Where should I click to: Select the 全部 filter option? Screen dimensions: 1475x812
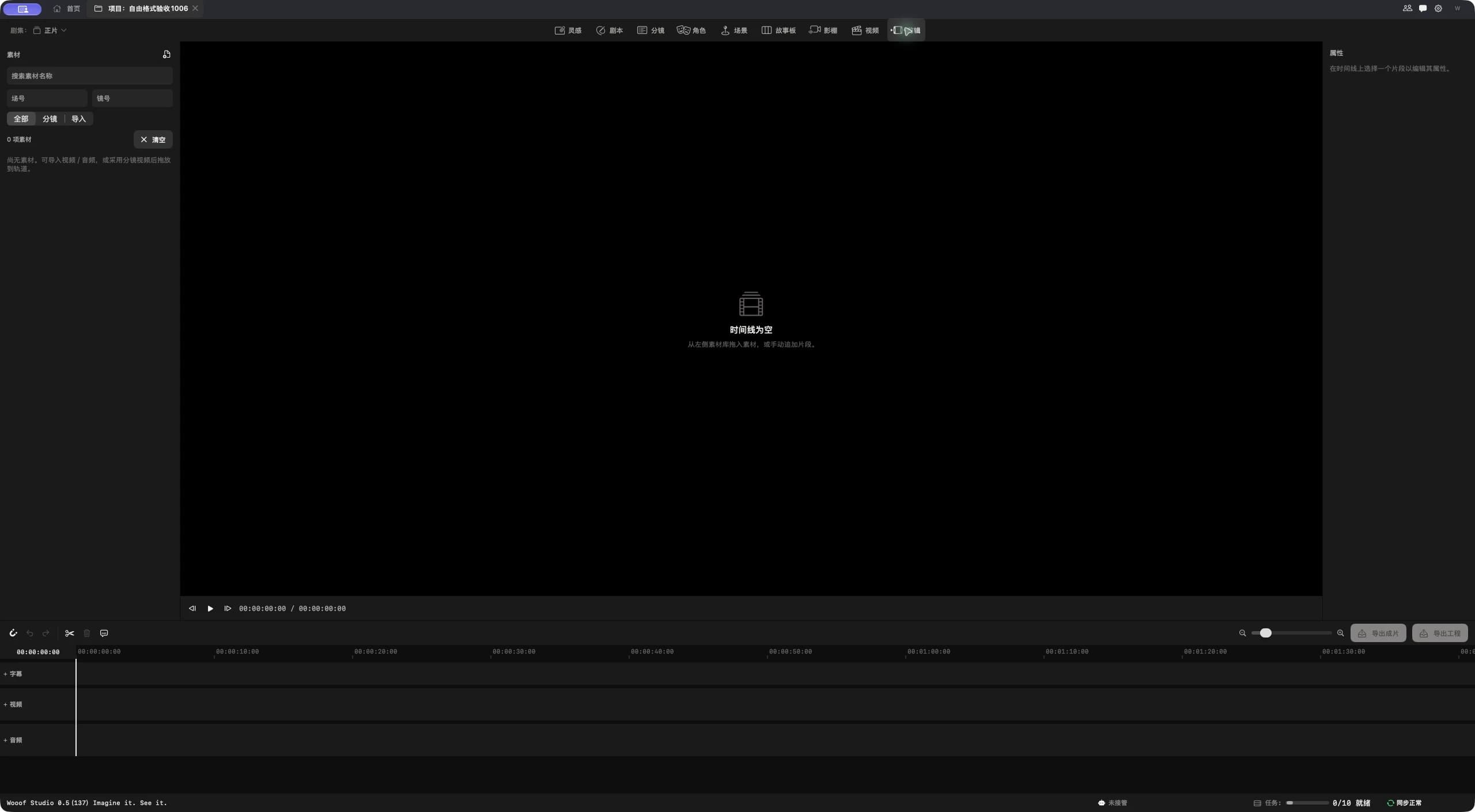[21, 119]
